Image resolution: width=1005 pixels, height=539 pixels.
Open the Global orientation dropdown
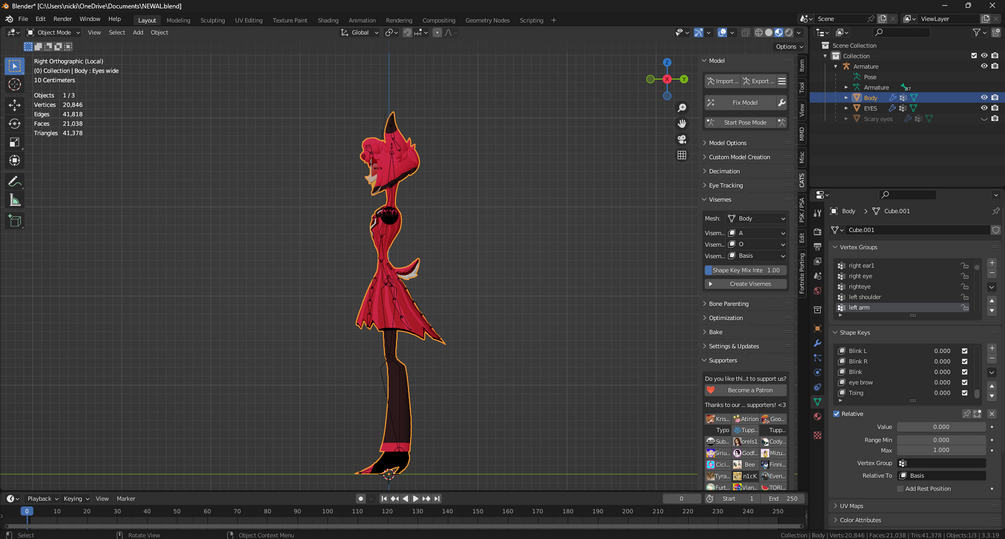tap(360, 33)
